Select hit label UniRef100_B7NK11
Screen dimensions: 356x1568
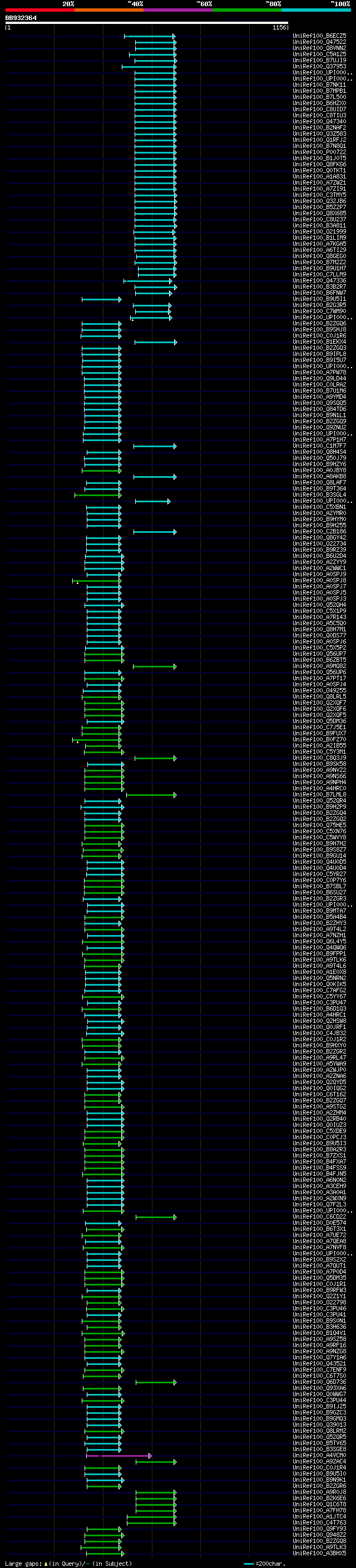(319, 85)
